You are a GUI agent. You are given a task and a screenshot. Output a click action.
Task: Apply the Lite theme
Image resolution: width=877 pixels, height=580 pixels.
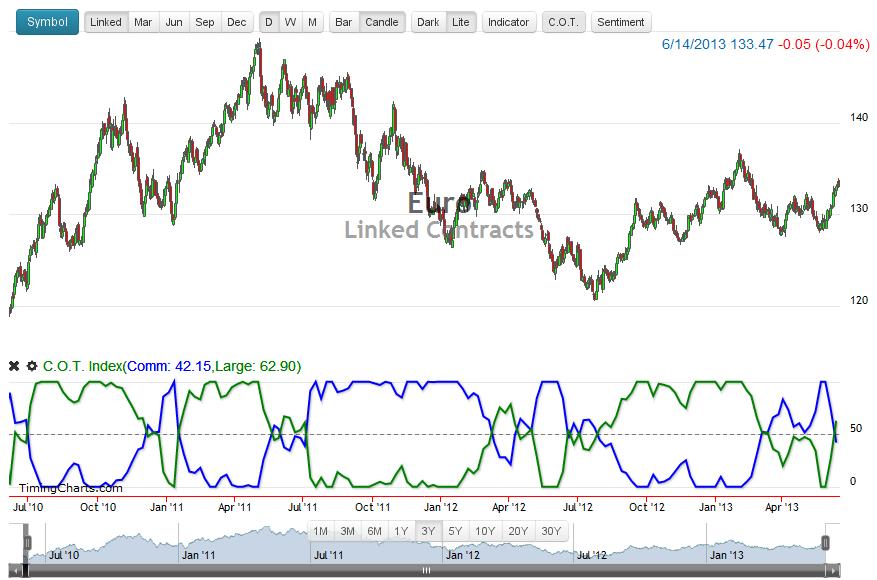coord(461,22)
